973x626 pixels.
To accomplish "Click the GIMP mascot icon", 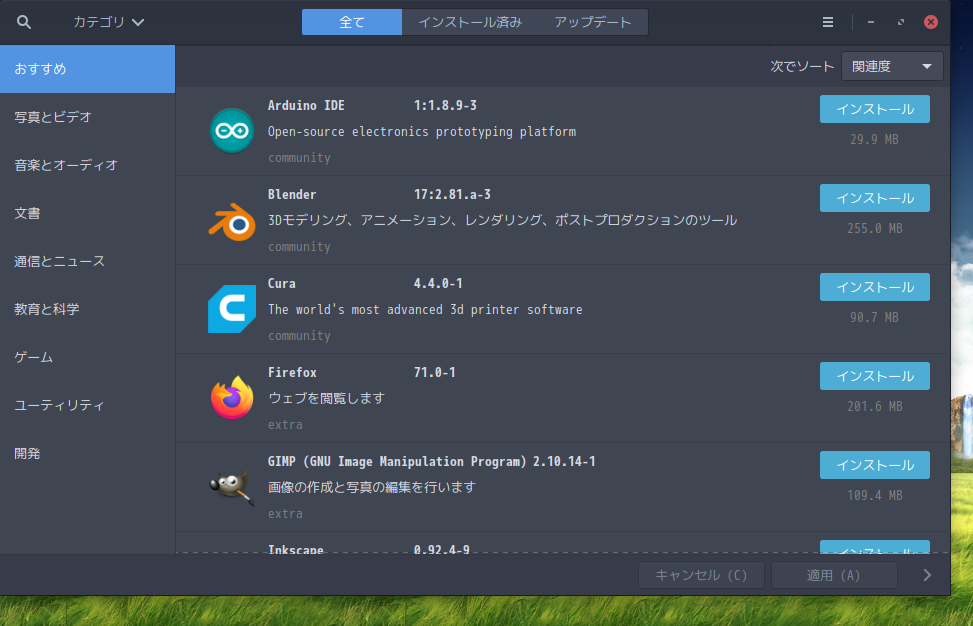I will 231,487.
